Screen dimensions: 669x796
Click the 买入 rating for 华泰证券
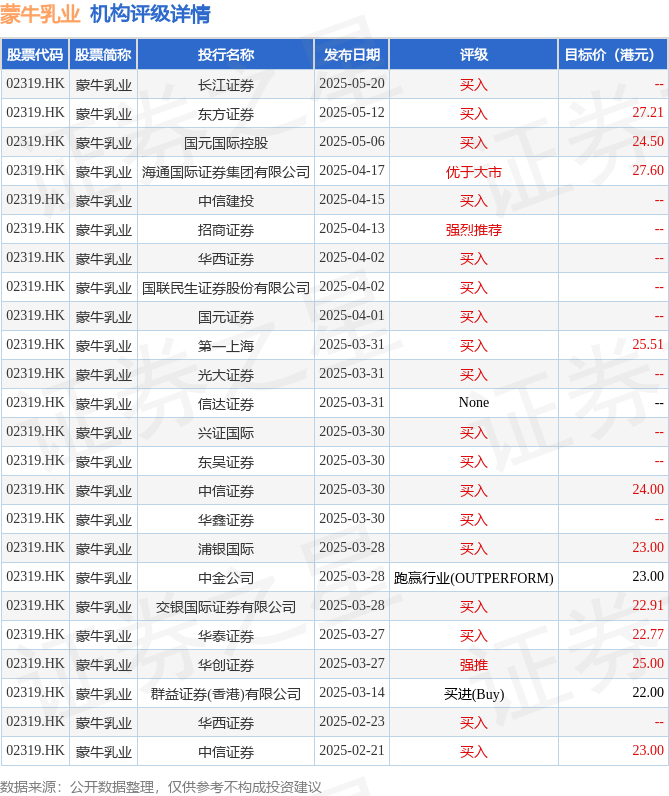pyautogui.click(x=474, y=636)
